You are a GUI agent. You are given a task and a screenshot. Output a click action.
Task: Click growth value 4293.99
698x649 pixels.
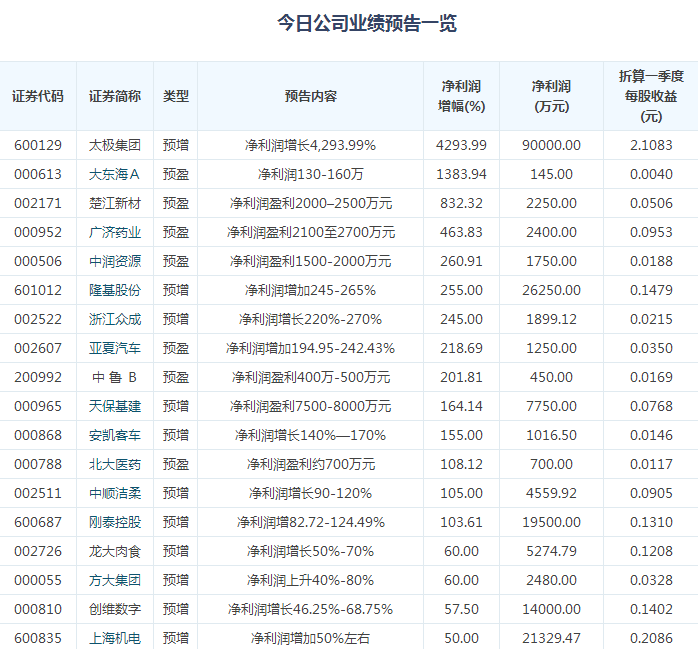[x=461, y=145]
